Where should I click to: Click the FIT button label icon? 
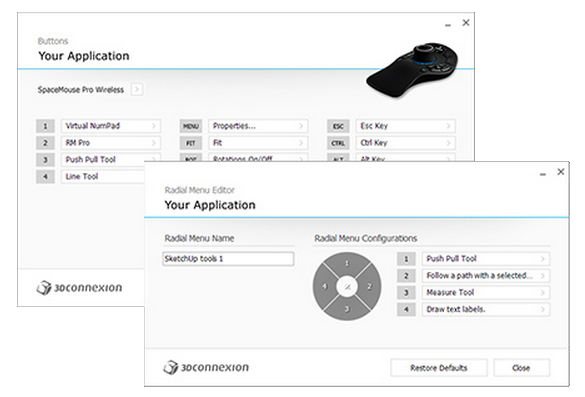tap(191, 143)
